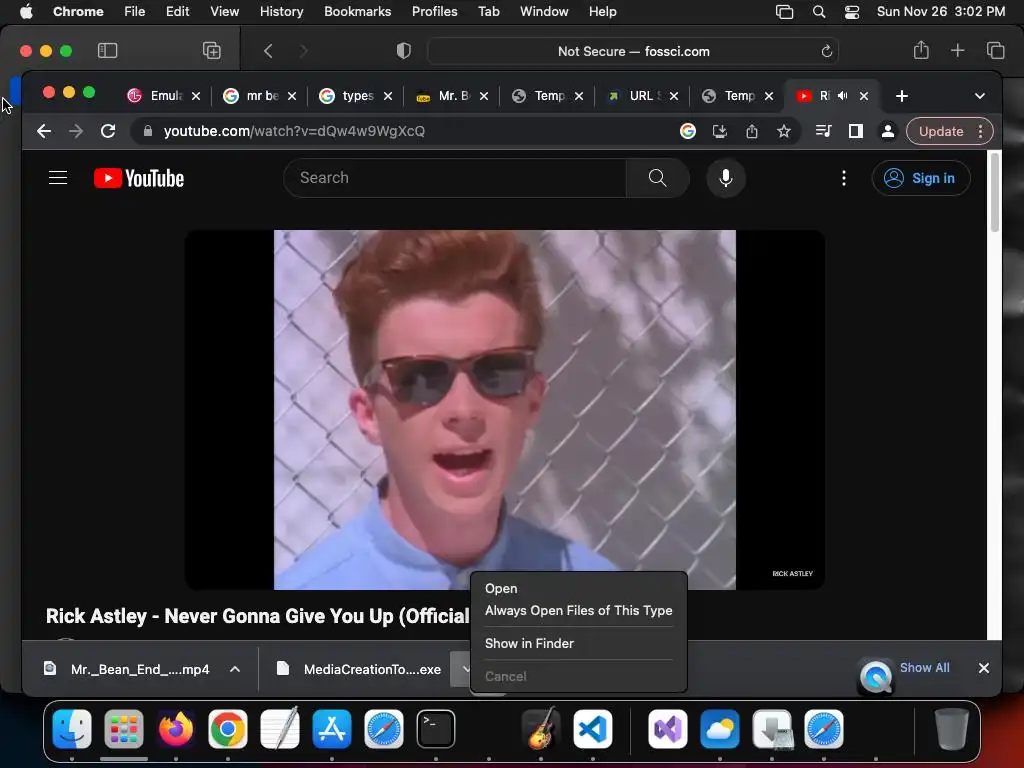
Task: Go back in Chrome
Action: [x=44, y=131]
